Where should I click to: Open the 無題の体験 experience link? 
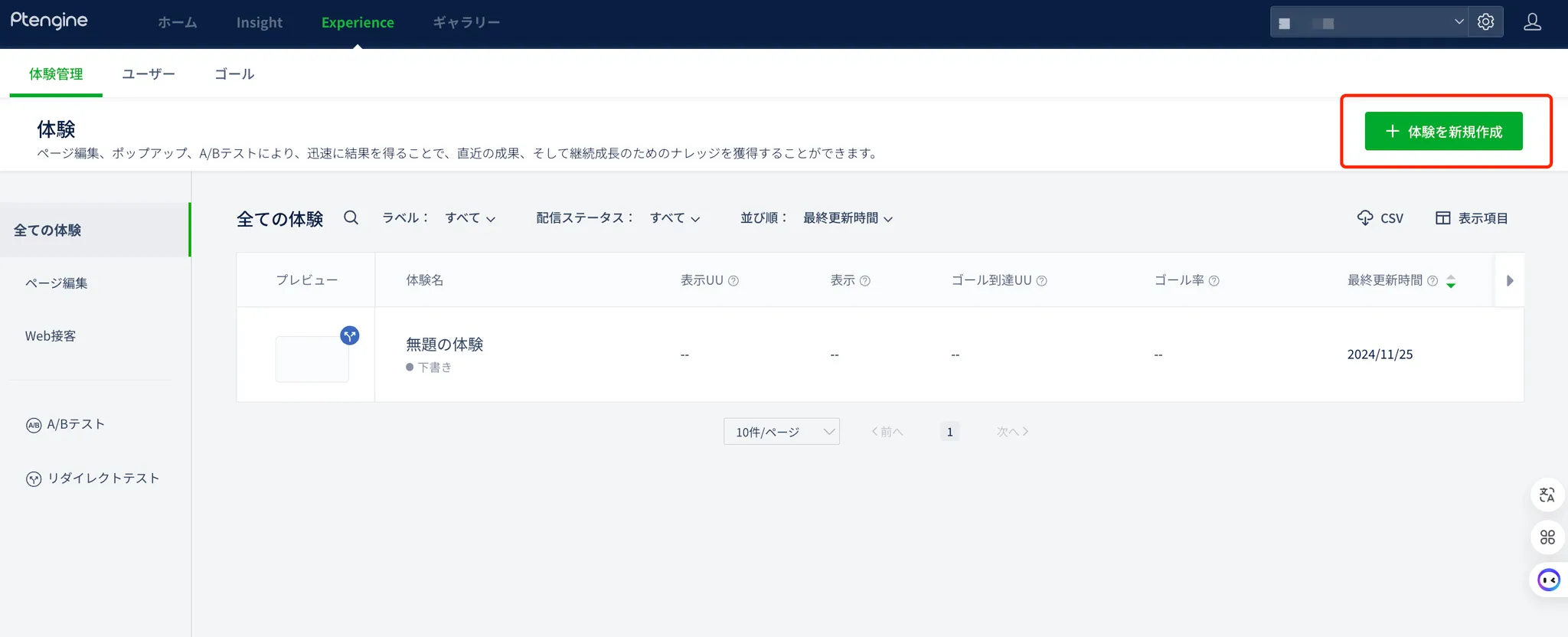444,345
